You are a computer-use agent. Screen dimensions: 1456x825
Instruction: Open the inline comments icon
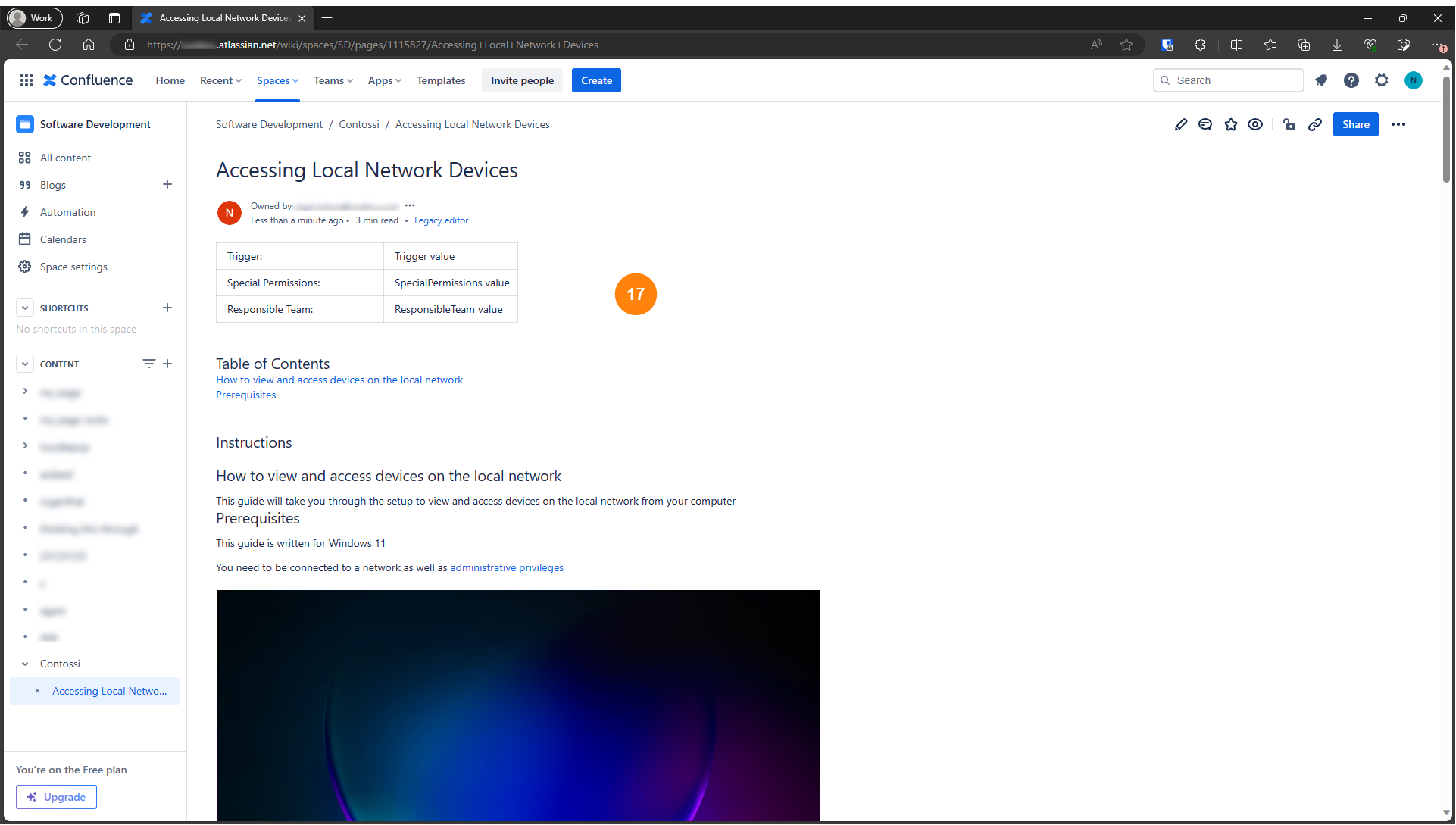click(x=1205, y=124)
